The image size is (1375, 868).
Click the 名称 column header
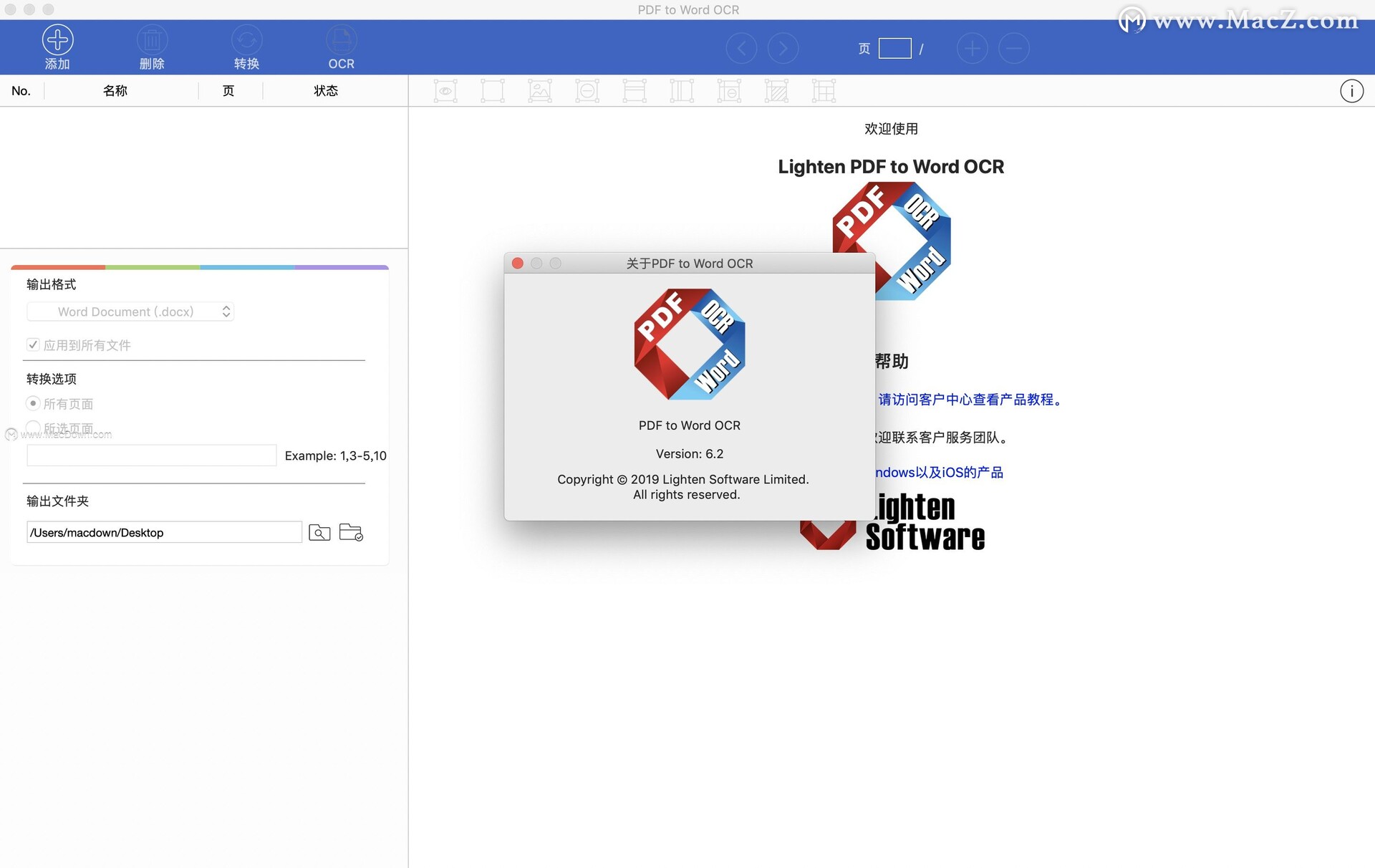pyautogui.click(x=115, y=91)
